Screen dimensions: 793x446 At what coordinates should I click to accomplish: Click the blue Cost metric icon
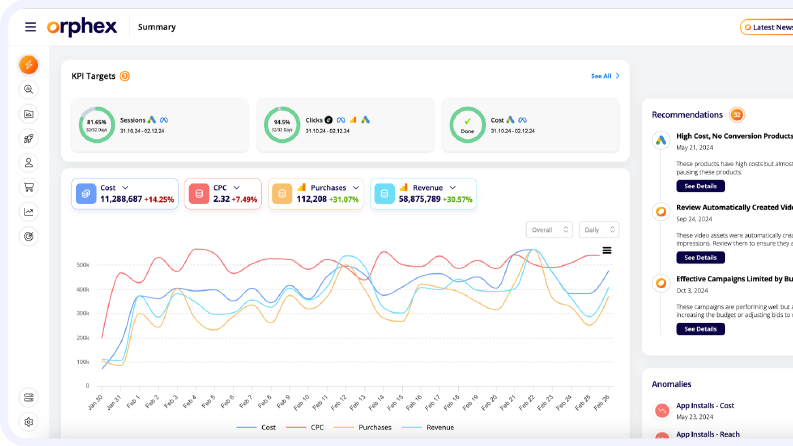[x=86, y=194]
